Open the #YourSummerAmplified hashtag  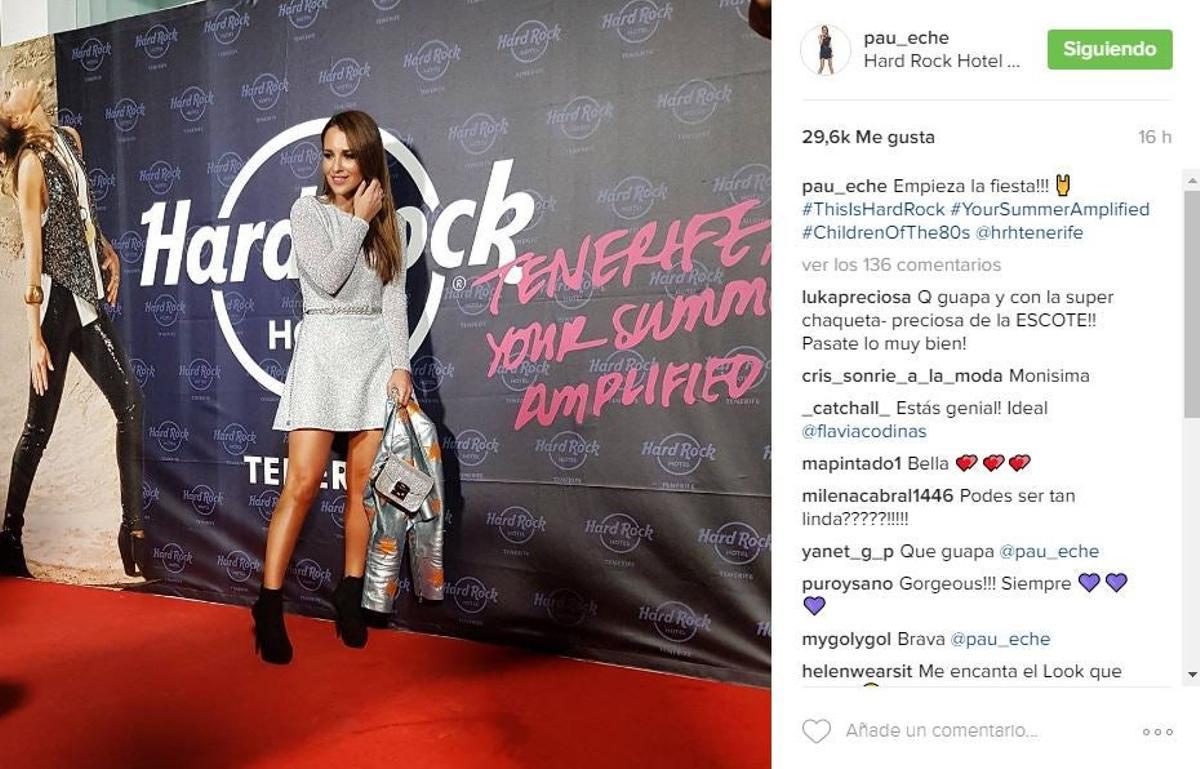[x=1049, y=209]
